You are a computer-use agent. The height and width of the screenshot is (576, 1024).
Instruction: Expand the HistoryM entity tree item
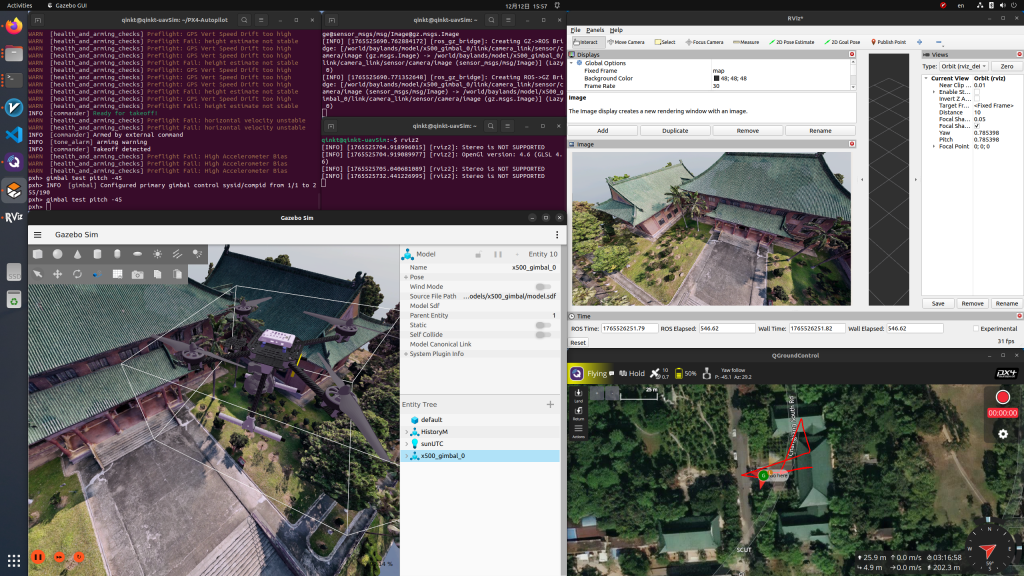click(404, 431)
